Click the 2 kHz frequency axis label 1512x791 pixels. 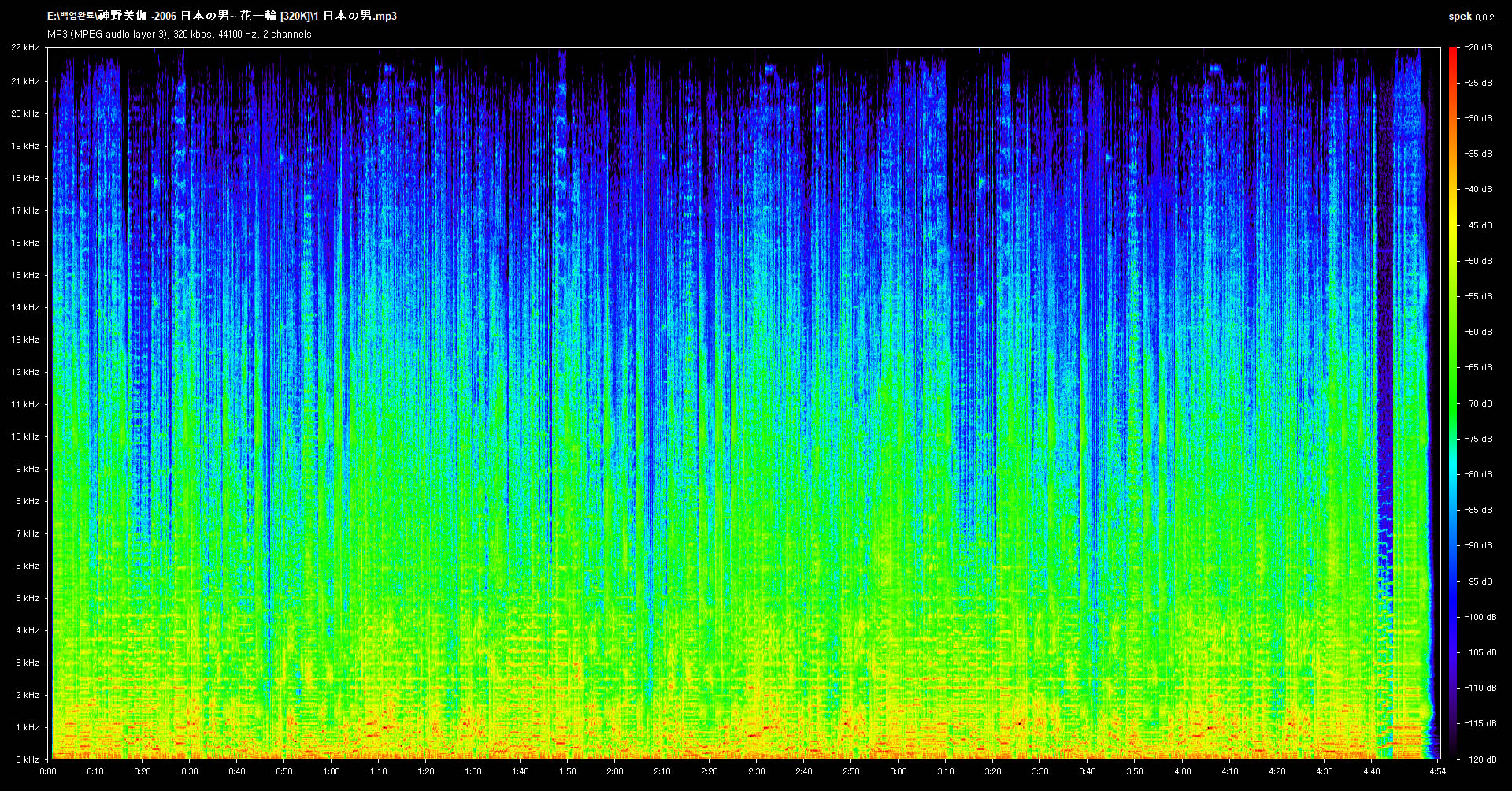tap(28, 695)
